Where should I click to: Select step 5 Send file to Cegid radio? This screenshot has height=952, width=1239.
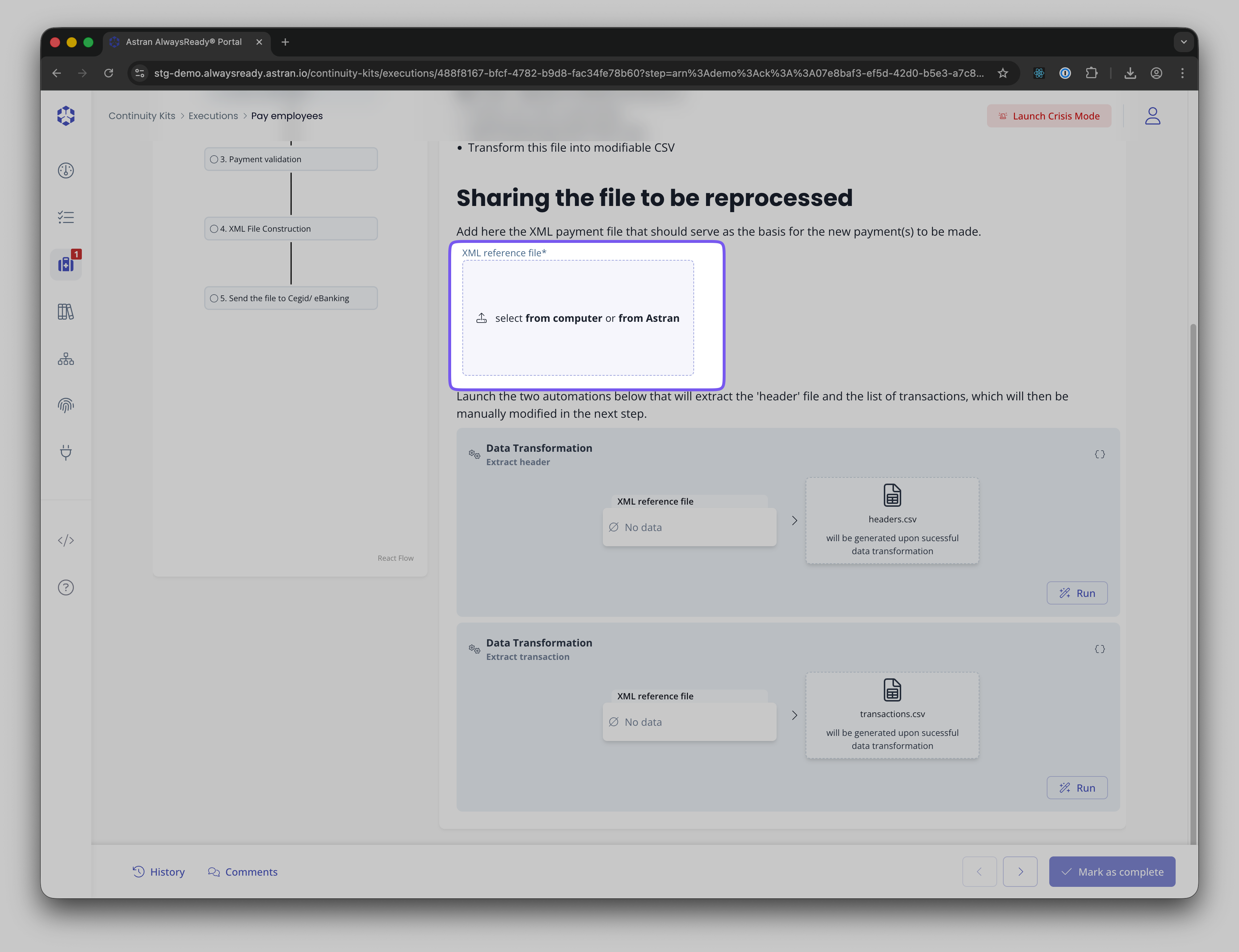[x=214, y=299]
